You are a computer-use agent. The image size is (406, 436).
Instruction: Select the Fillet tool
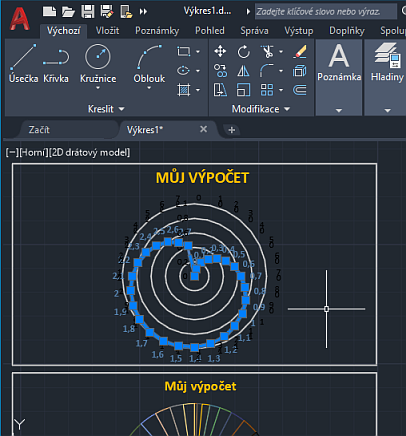(267, 71)
